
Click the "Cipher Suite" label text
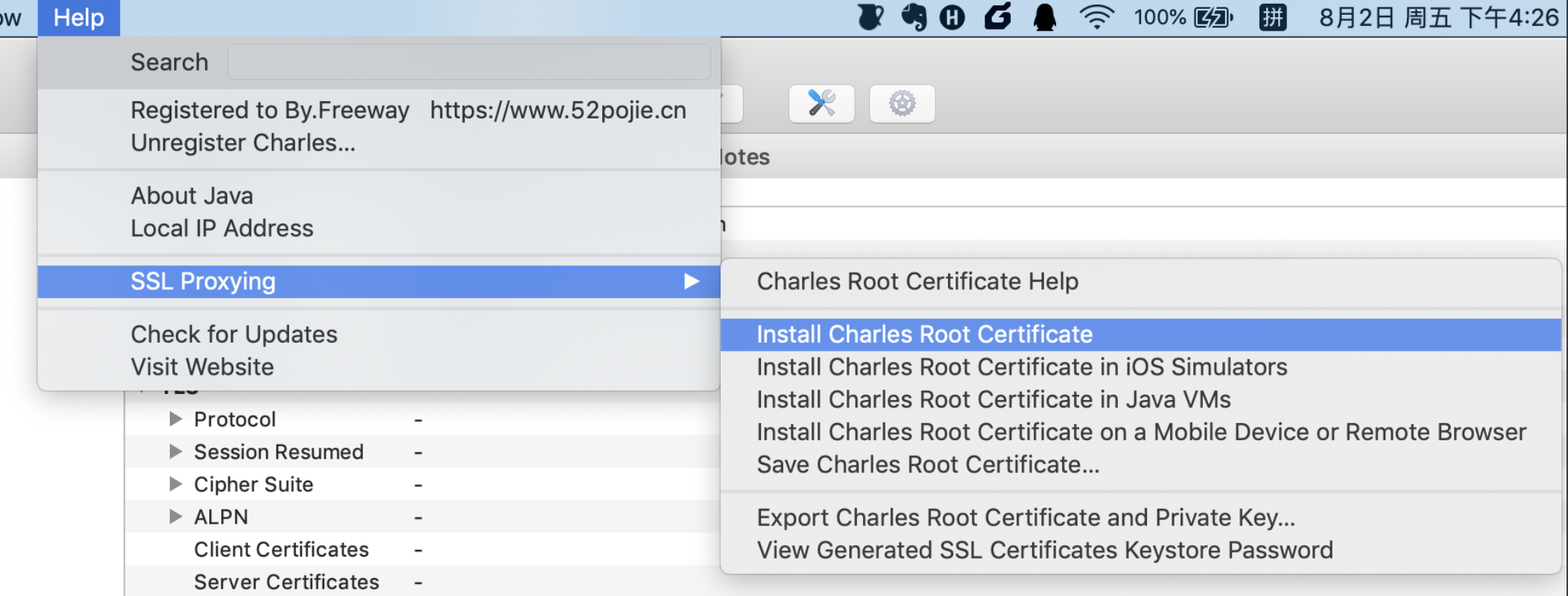253,485
